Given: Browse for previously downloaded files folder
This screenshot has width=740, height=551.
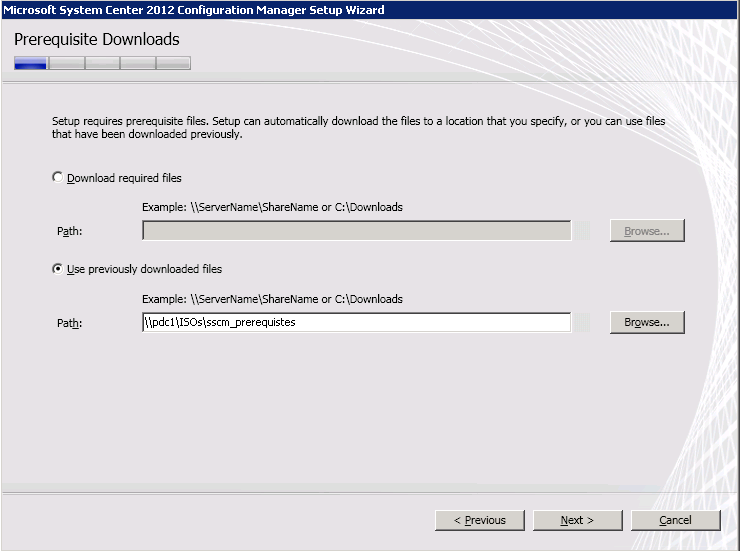Looking at the screenshot, I should point(647,322).
